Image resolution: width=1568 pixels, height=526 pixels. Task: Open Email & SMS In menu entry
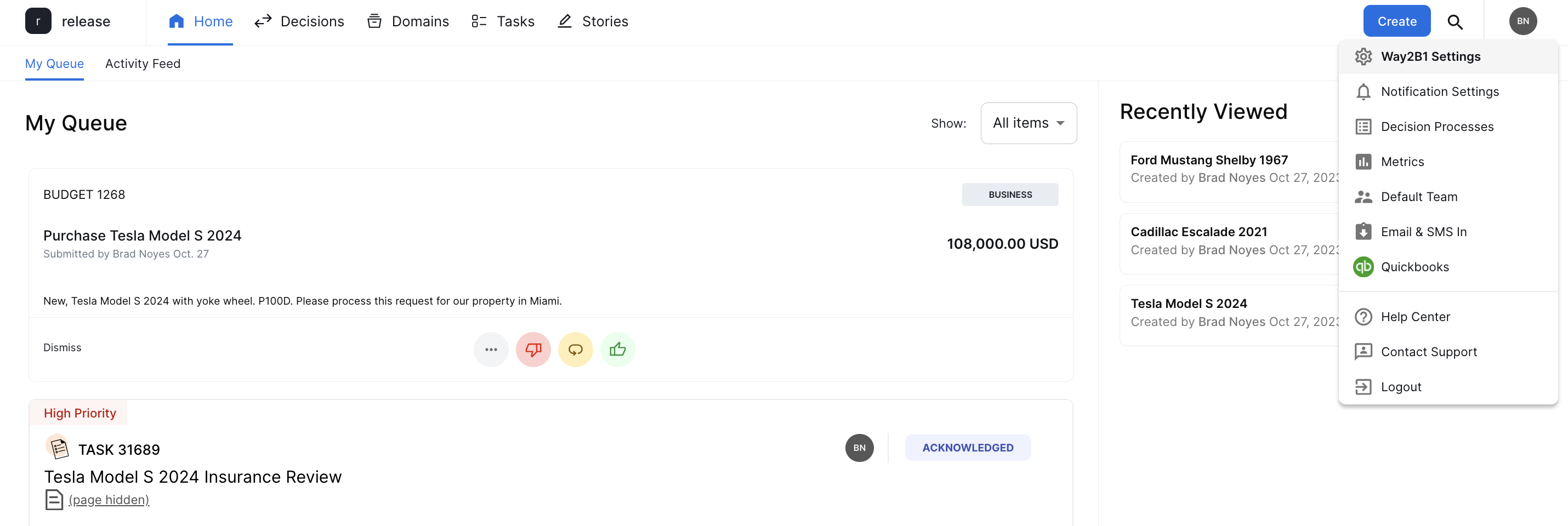1448,232
